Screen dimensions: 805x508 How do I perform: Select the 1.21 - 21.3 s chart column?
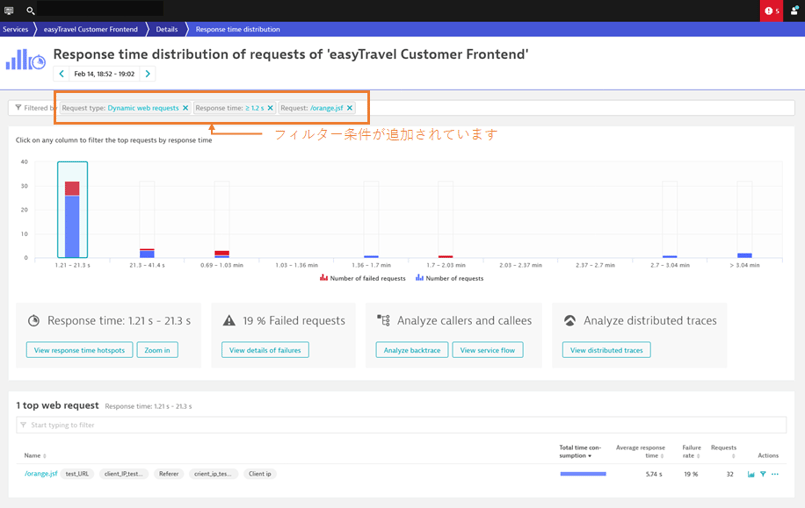[x=72, y=210]
